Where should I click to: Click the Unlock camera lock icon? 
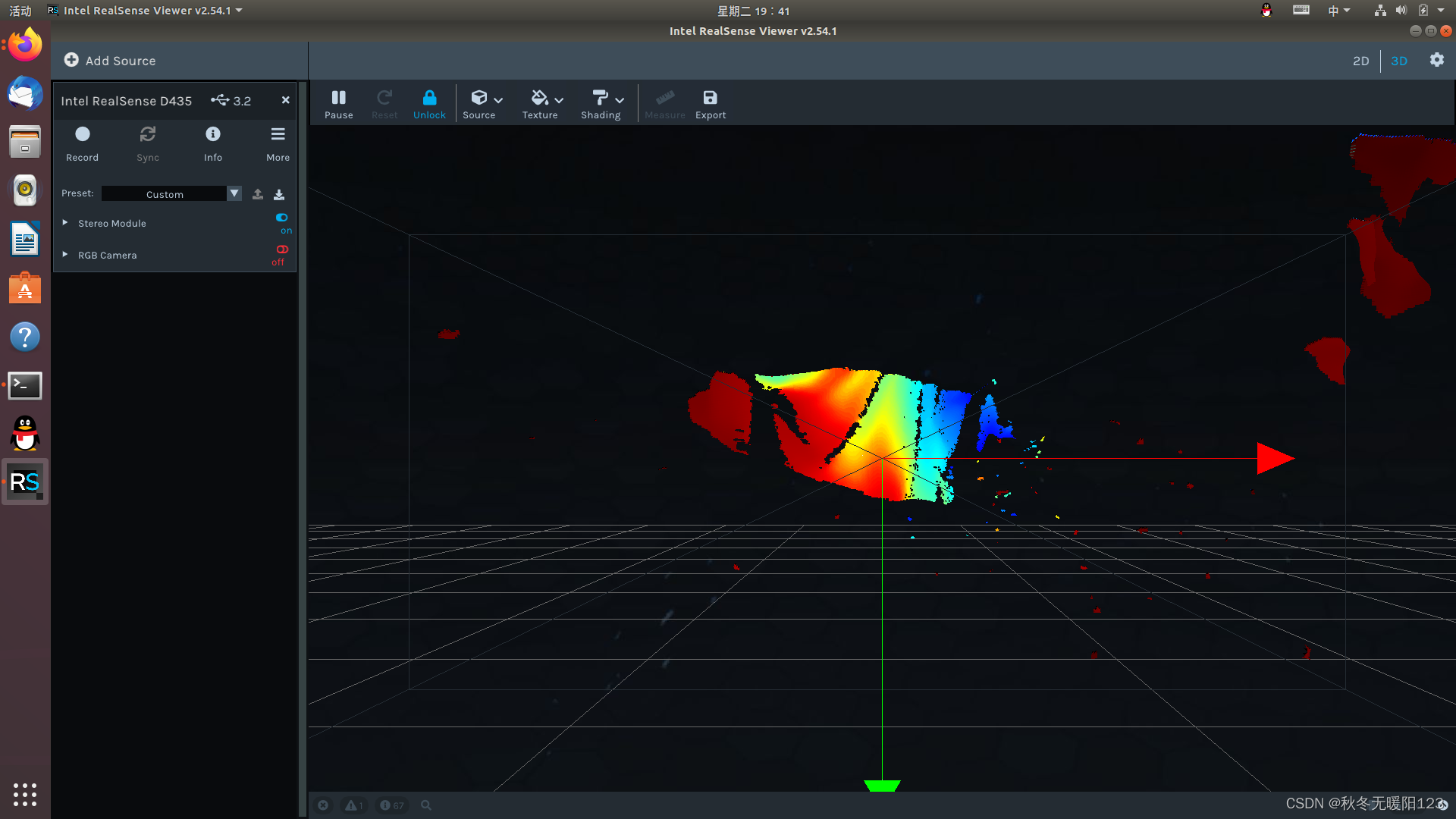[x=429, y=104]
